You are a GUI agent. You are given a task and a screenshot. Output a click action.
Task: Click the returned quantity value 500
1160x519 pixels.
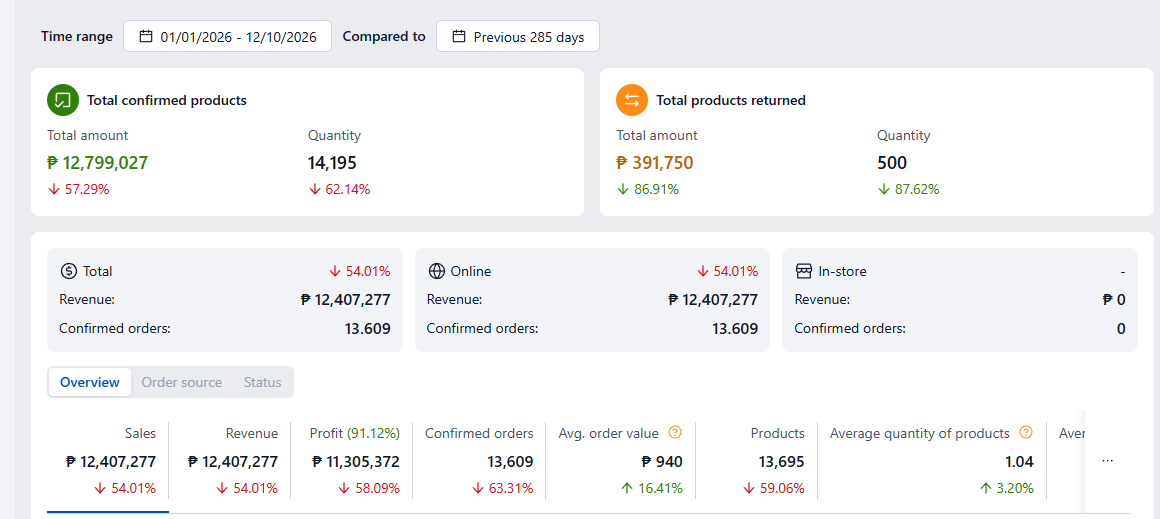click(x=892, y=163)
